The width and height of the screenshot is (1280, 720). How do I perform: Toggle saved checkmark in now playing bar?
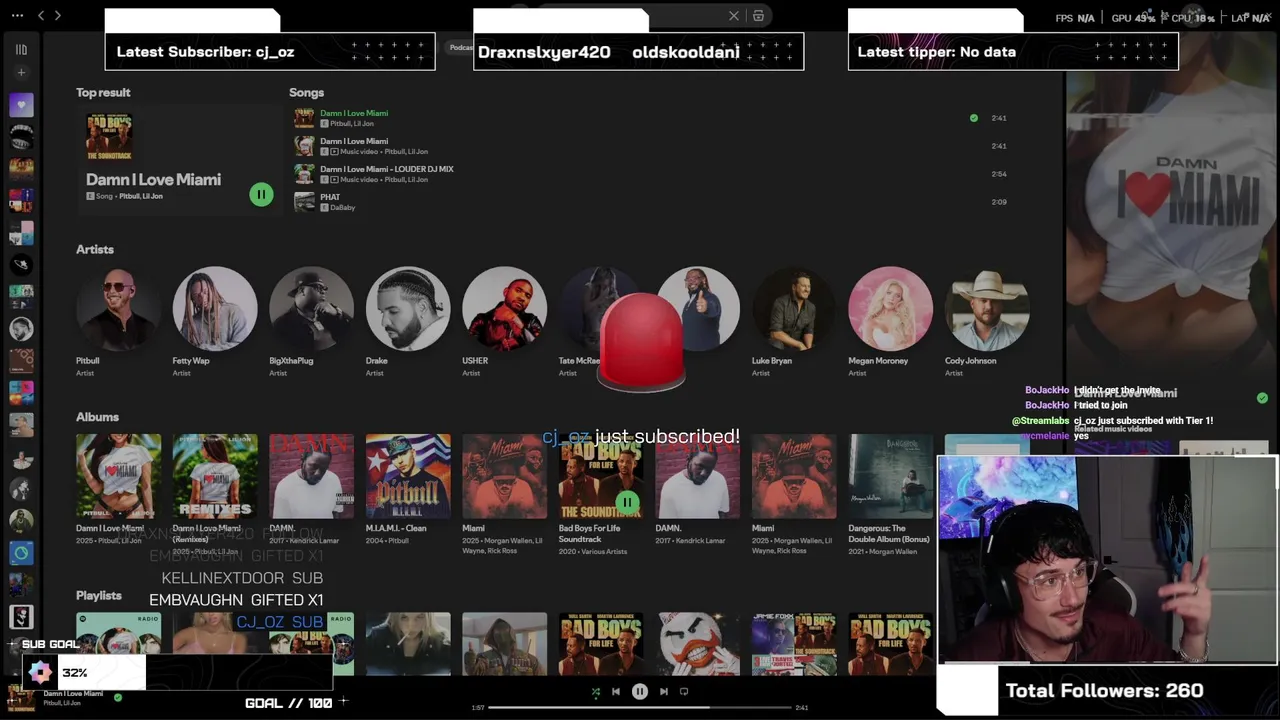click(118, 697)
